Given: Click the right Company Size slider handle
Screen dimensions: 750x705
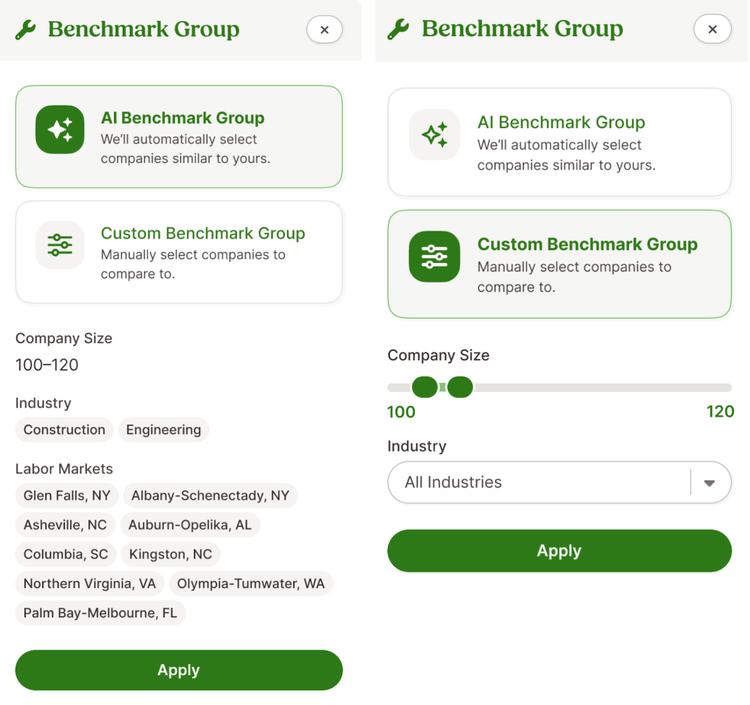Looking at the screenshot, I should [460, 387].
